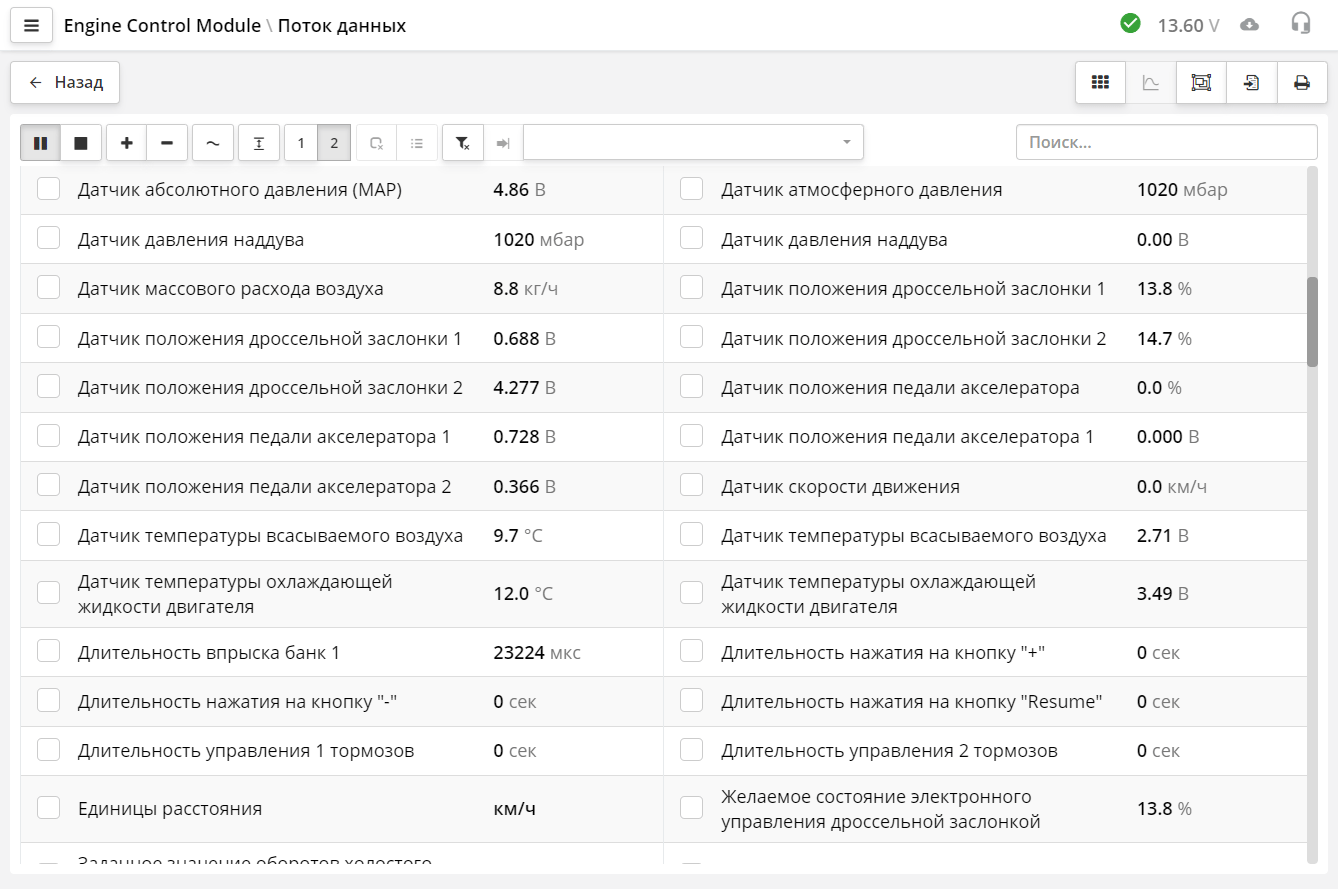The width and height of the screenshot is (1338, 889).
Task: Switch to two-column layout
Action: click(333, 142)
